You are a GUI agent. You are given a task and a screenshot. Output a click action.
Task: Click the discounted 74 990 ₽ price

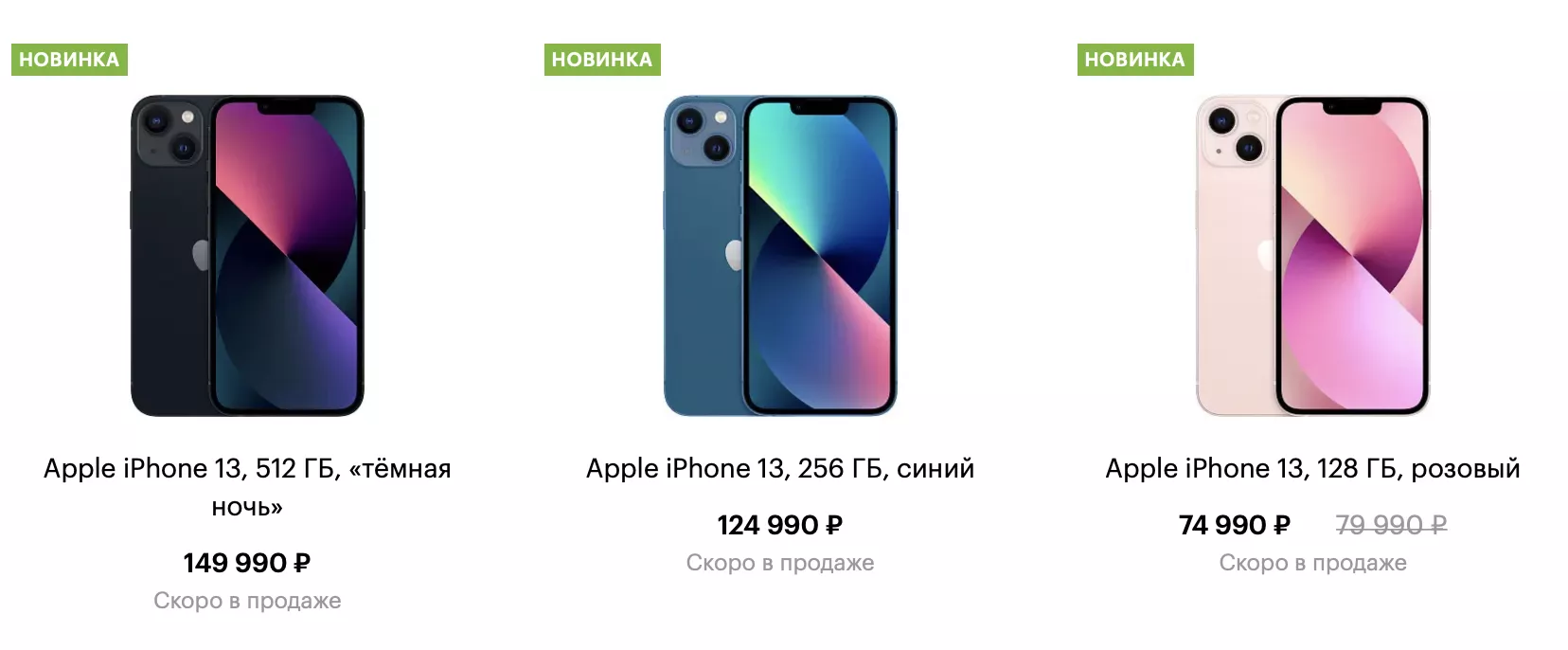click(x=1234, y=525)
